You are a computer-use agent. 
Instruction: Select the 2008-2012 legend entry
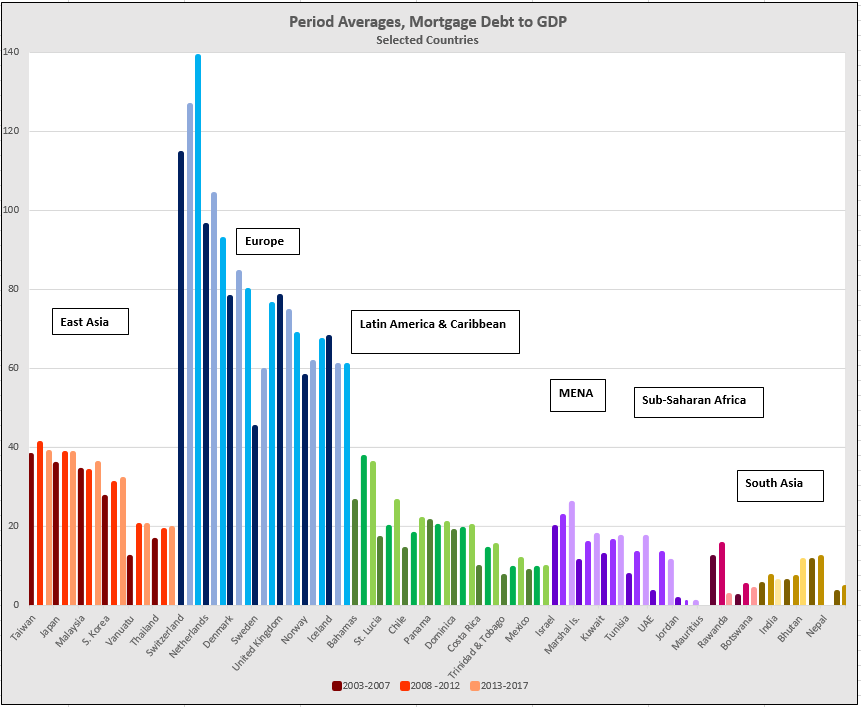point(431,685)
